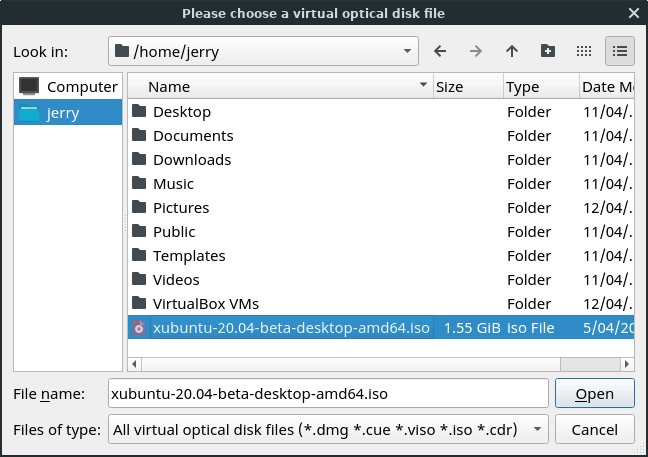This screenshot has height=457, width=648.
Task: Open the Files of type dropdown
Action: click(x=537, y=430)
